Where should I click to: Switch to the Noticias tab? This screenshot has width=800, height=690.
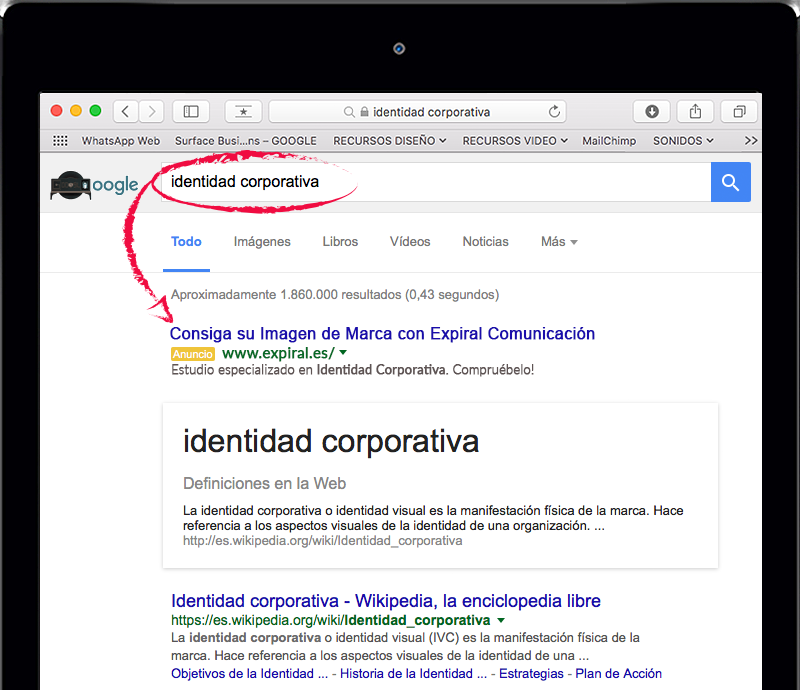pyautogui.click(x=486, y=241)
